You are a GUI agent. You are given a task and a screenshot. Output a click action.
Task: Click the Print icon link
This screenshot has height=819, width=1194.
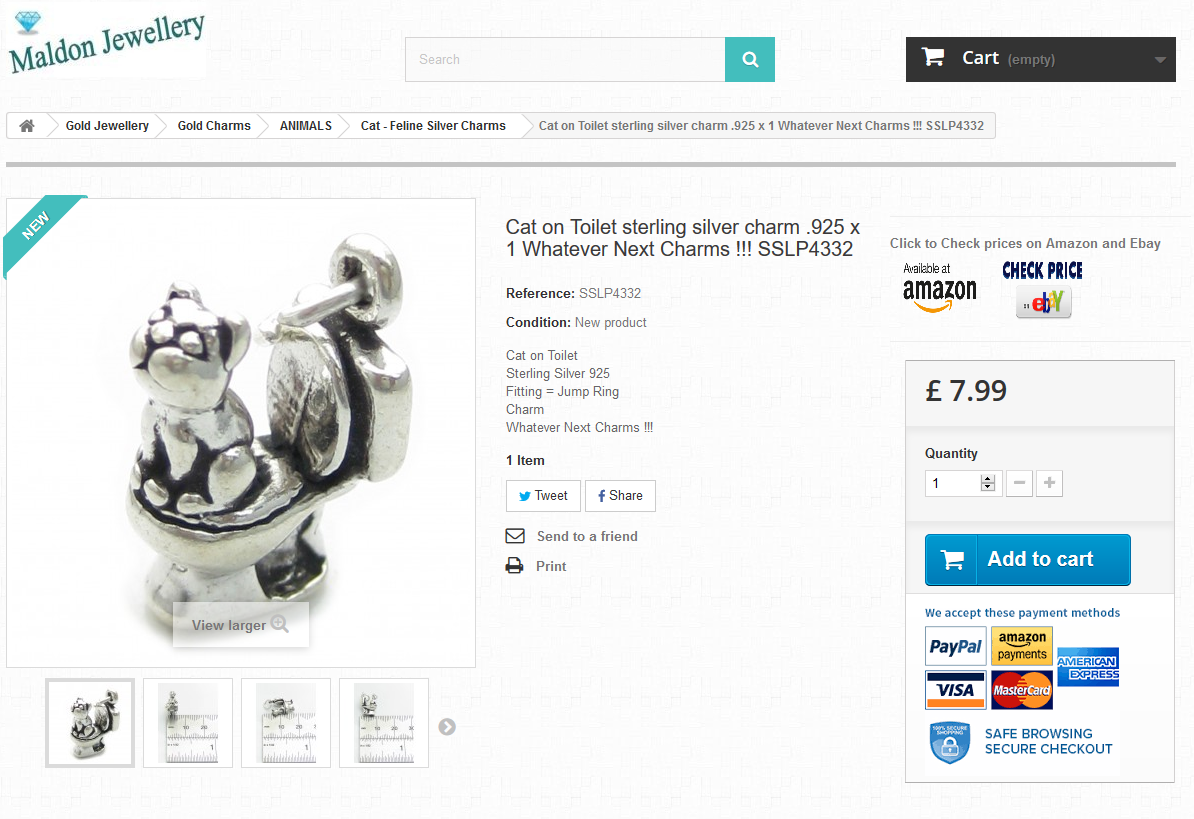tap(515, 566)
